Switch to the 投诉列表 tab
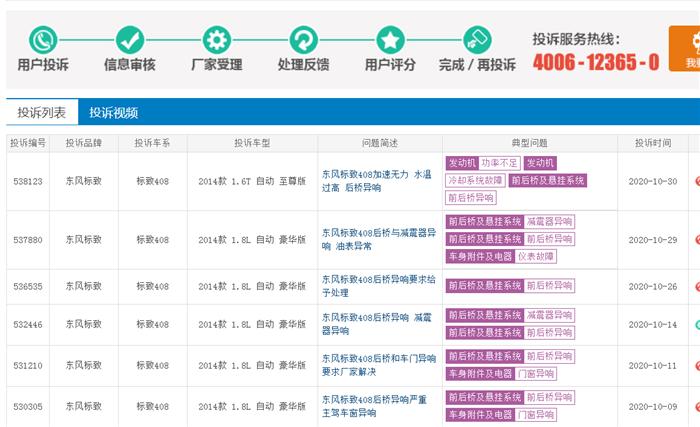The width and height of the screenshot is (700, 427). tap(42, 112)
